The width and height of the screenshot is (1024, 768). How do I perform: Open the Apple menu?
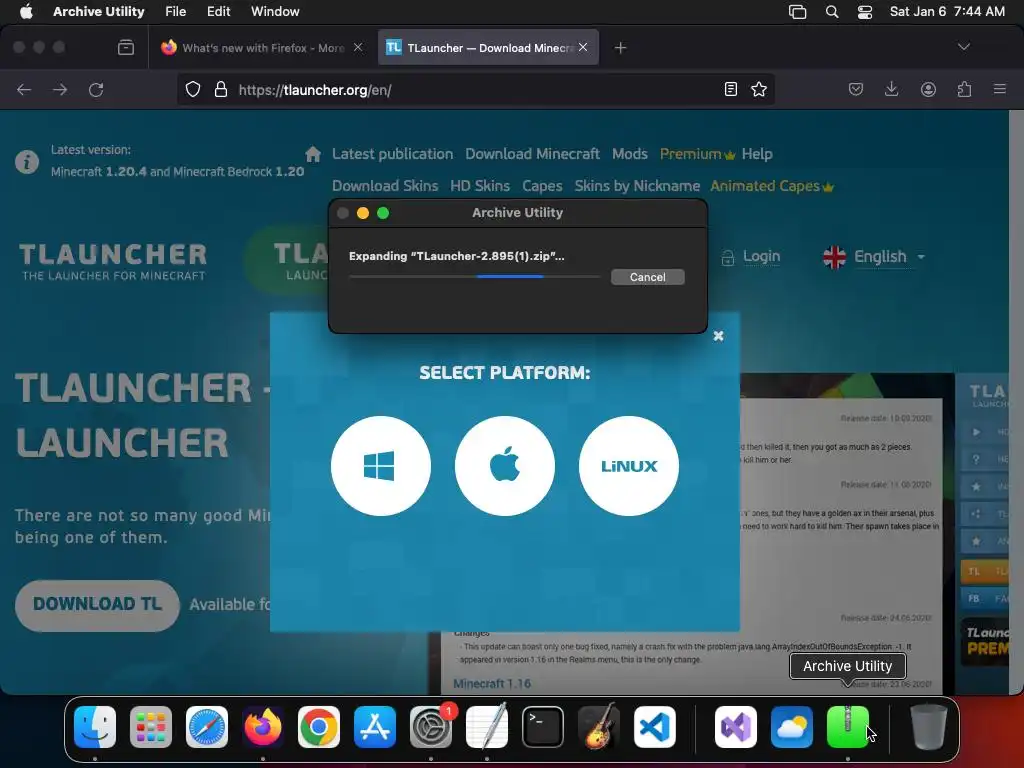[x=26, y=11]
